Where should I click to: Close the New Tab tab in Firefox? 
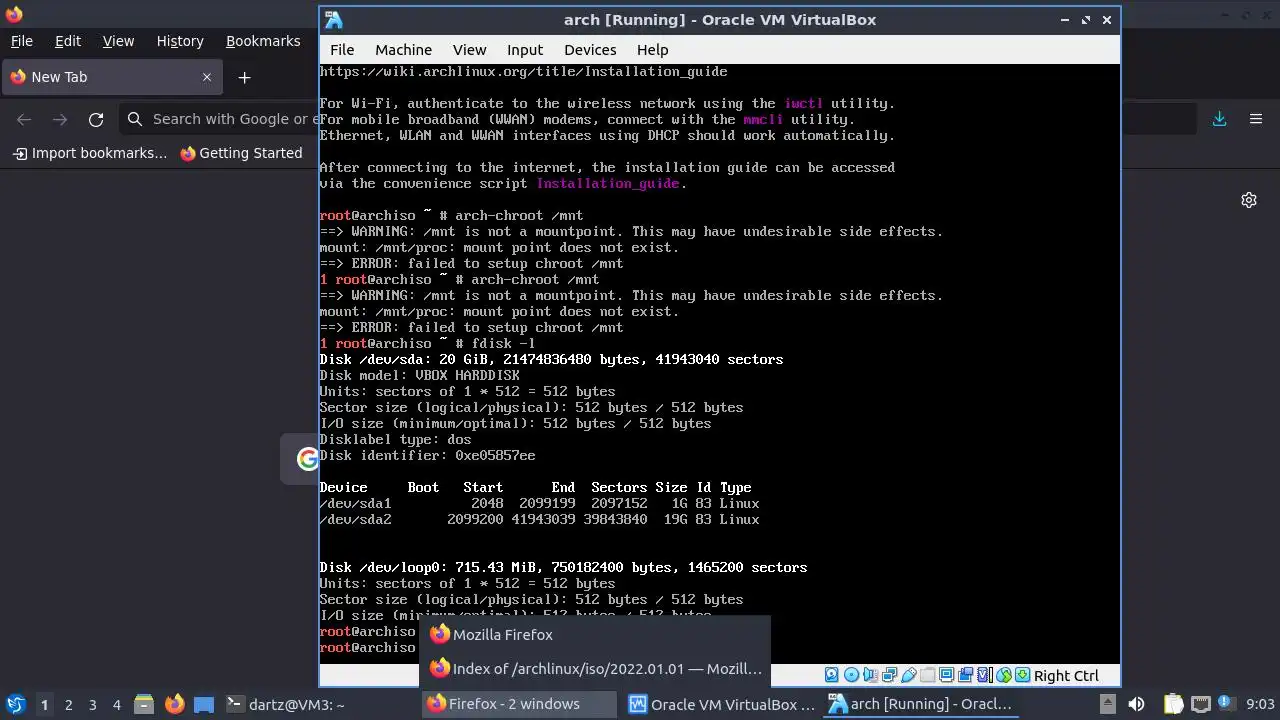tap(207, 77)
